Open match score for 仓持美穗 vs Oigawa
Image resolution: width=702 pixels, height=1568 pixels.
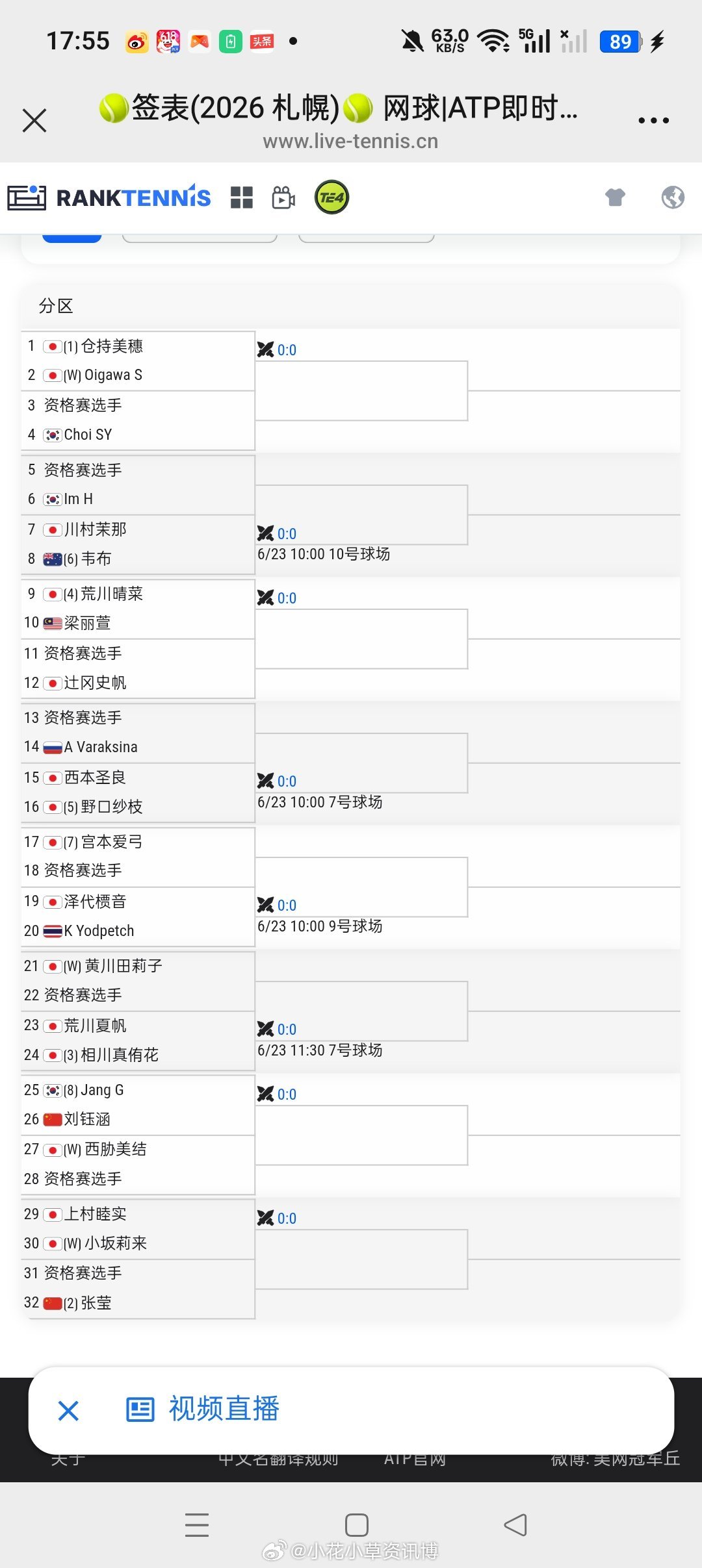tap(277, 349)
